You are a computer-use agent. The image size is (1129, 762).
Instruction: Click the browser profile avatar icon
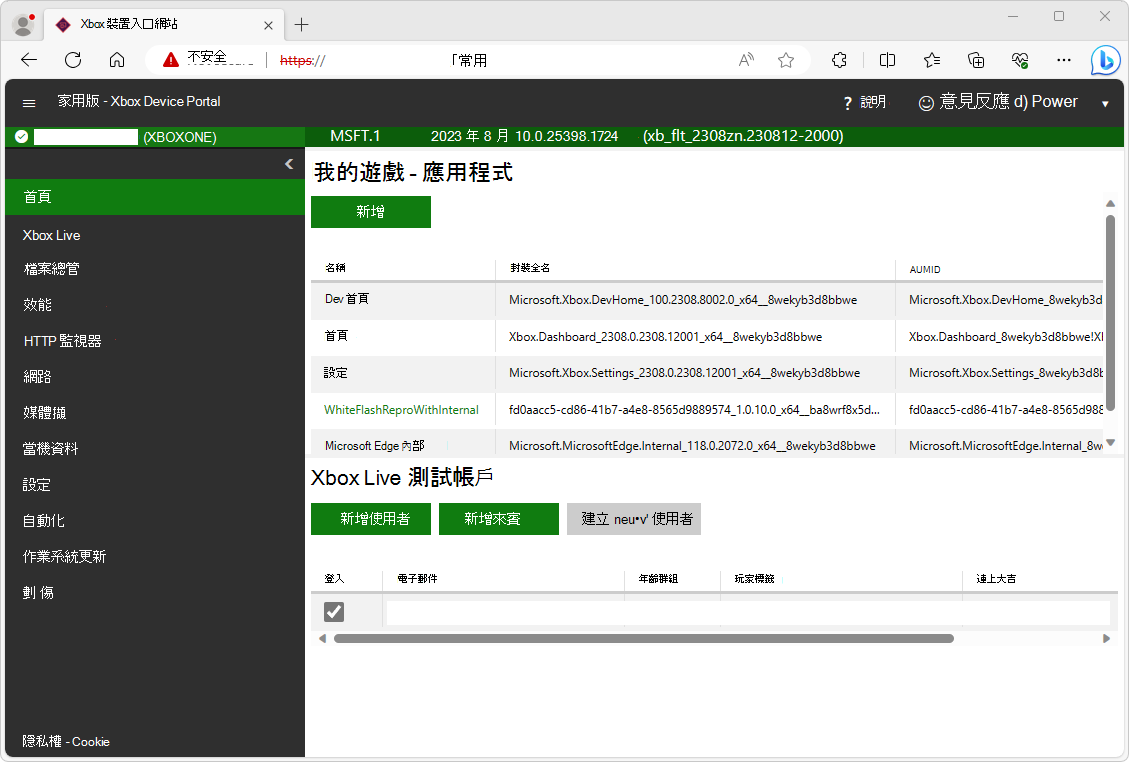click(x=23, y=24)
